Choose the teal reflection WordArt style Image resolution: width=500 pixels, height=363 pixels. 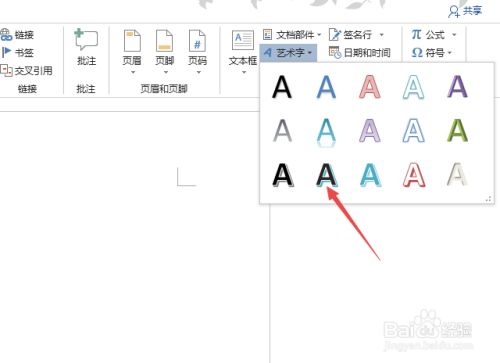[326, 132]
